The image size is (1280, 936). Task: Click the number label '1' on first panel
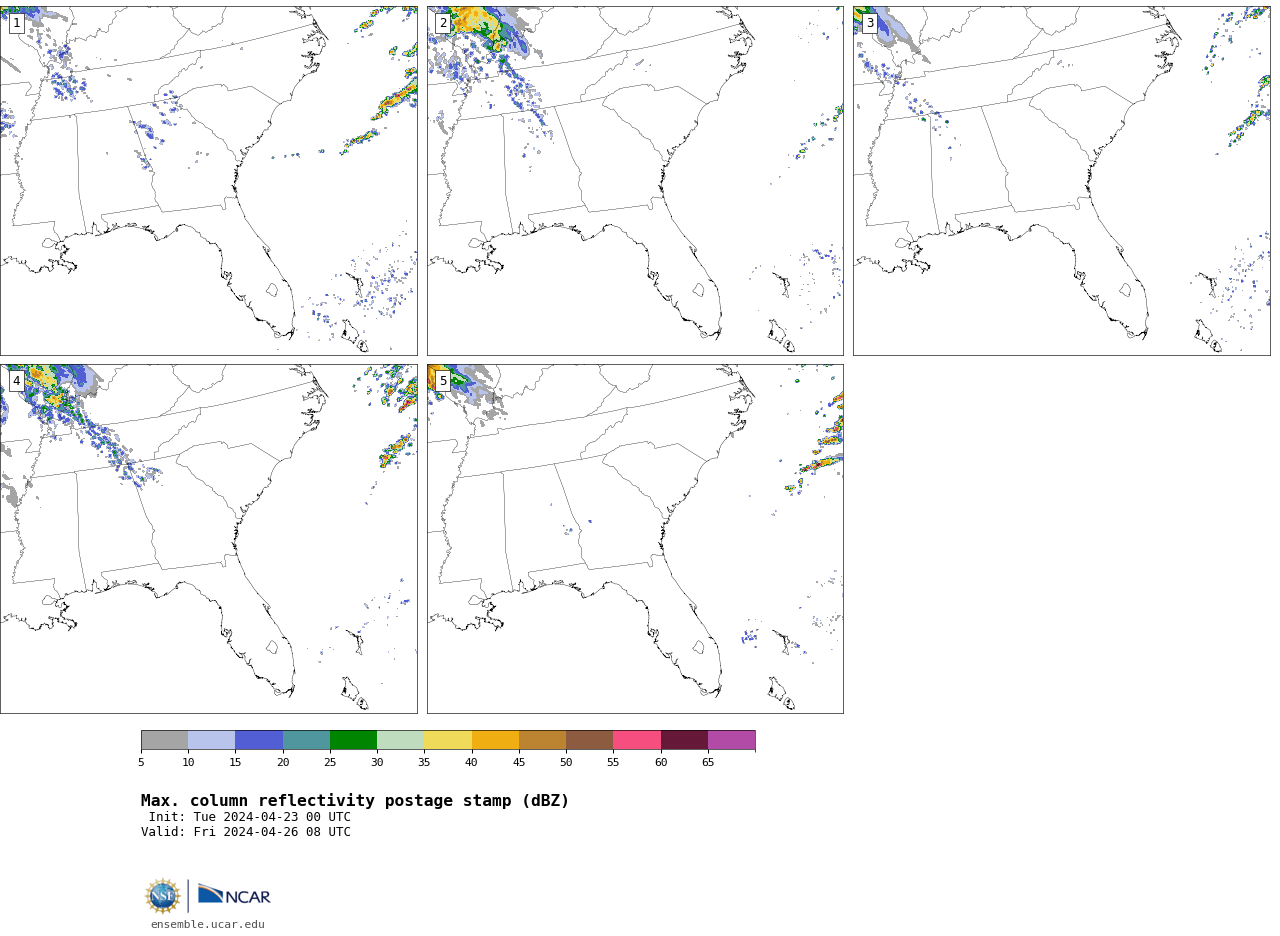16,23
